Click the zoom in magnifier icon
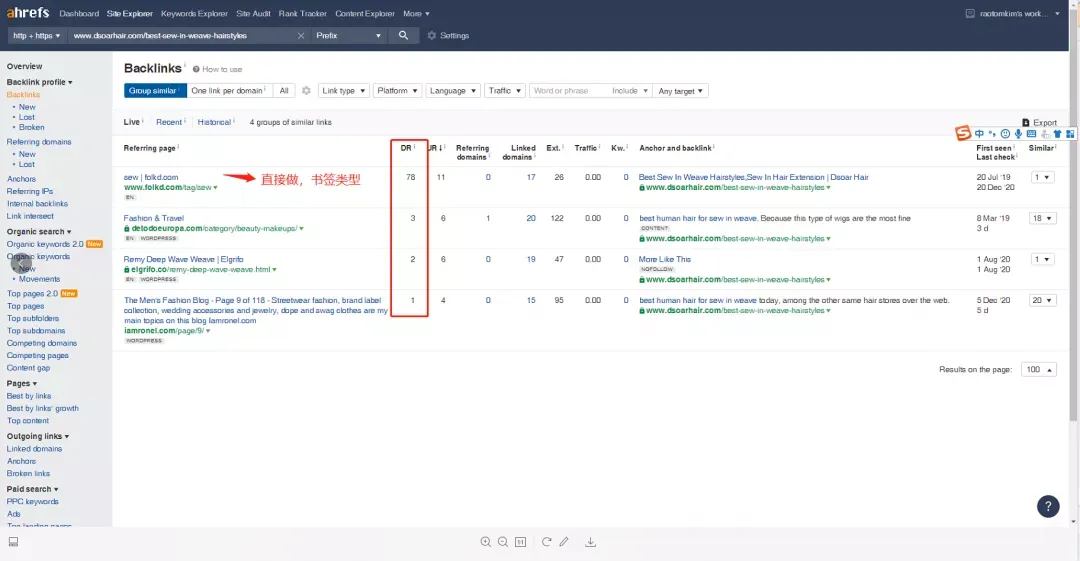 pos(486,542)
